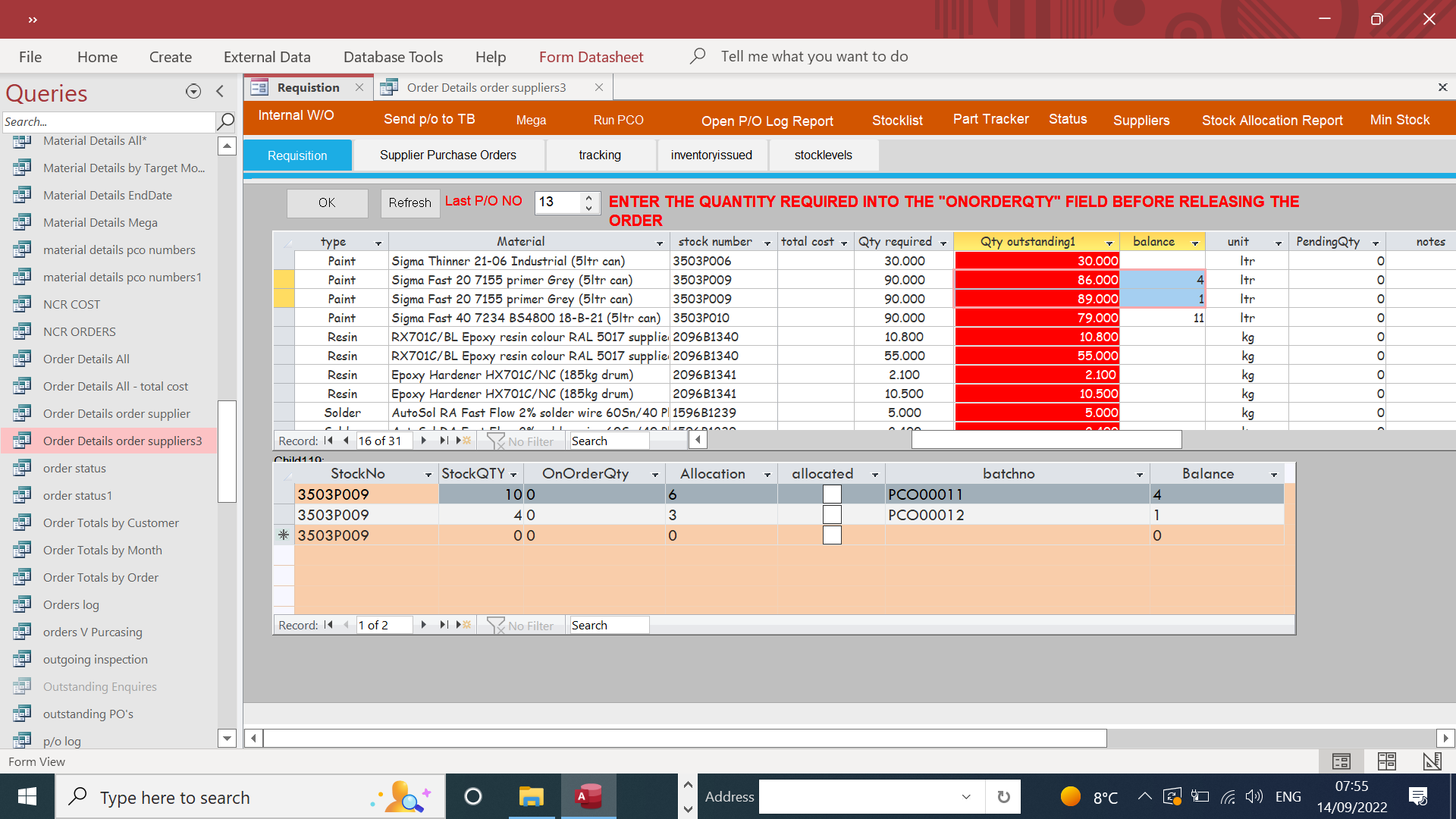Go to next record in upper grid
Screen dimensions: 1456x819
(424, 441)
